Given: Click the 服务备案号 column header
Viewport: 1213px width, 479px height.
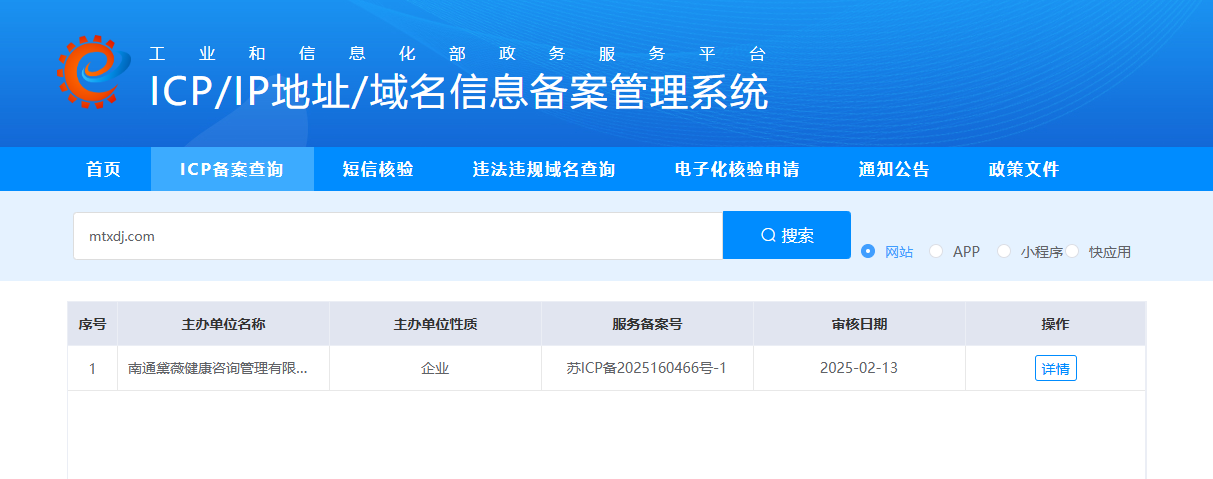Looking at the screenshot, I should 648,324.
